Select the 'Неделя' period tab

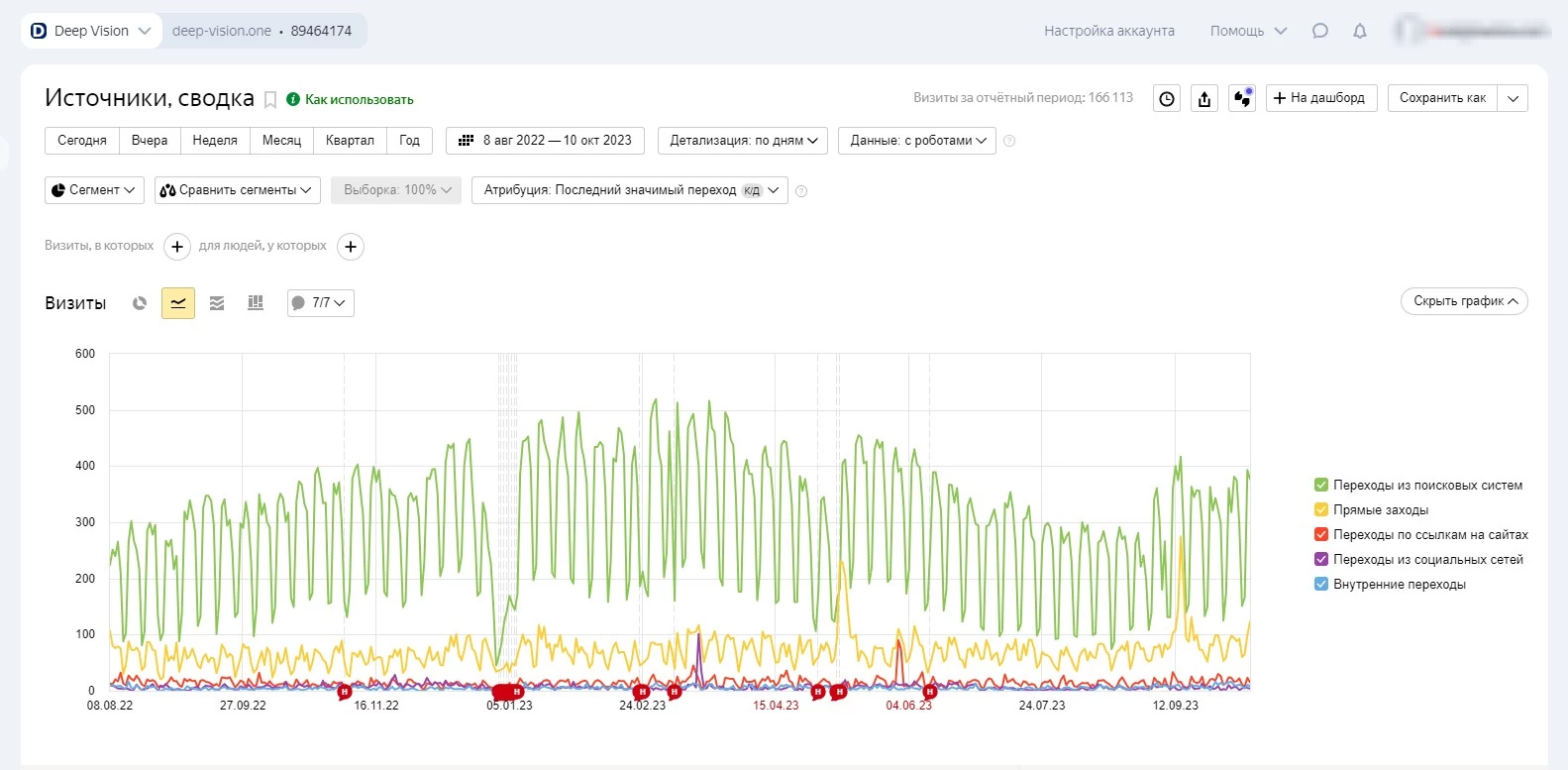click(215, 141)
